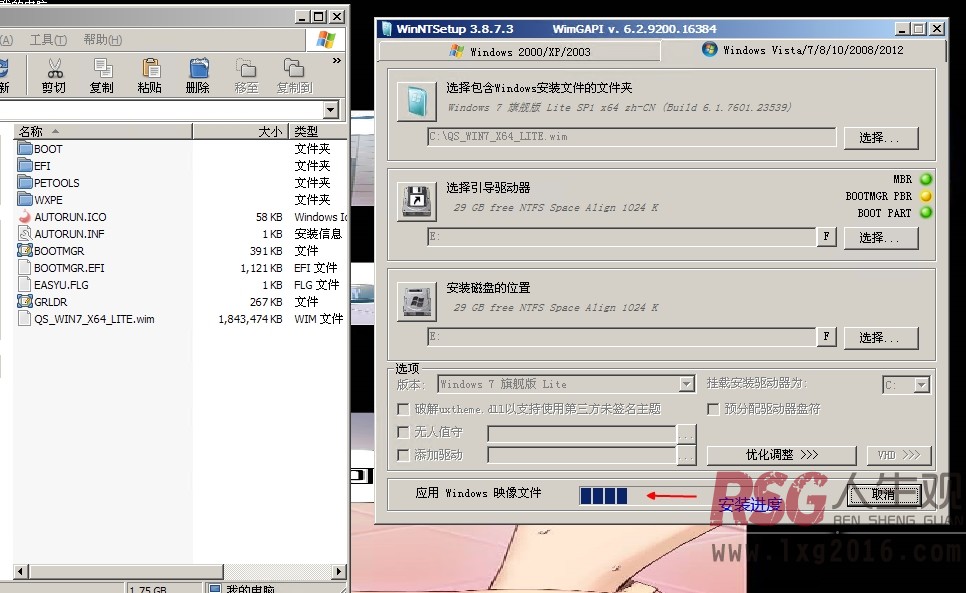Select the BOOTMGR.EFI file icon

pos(25,268)
